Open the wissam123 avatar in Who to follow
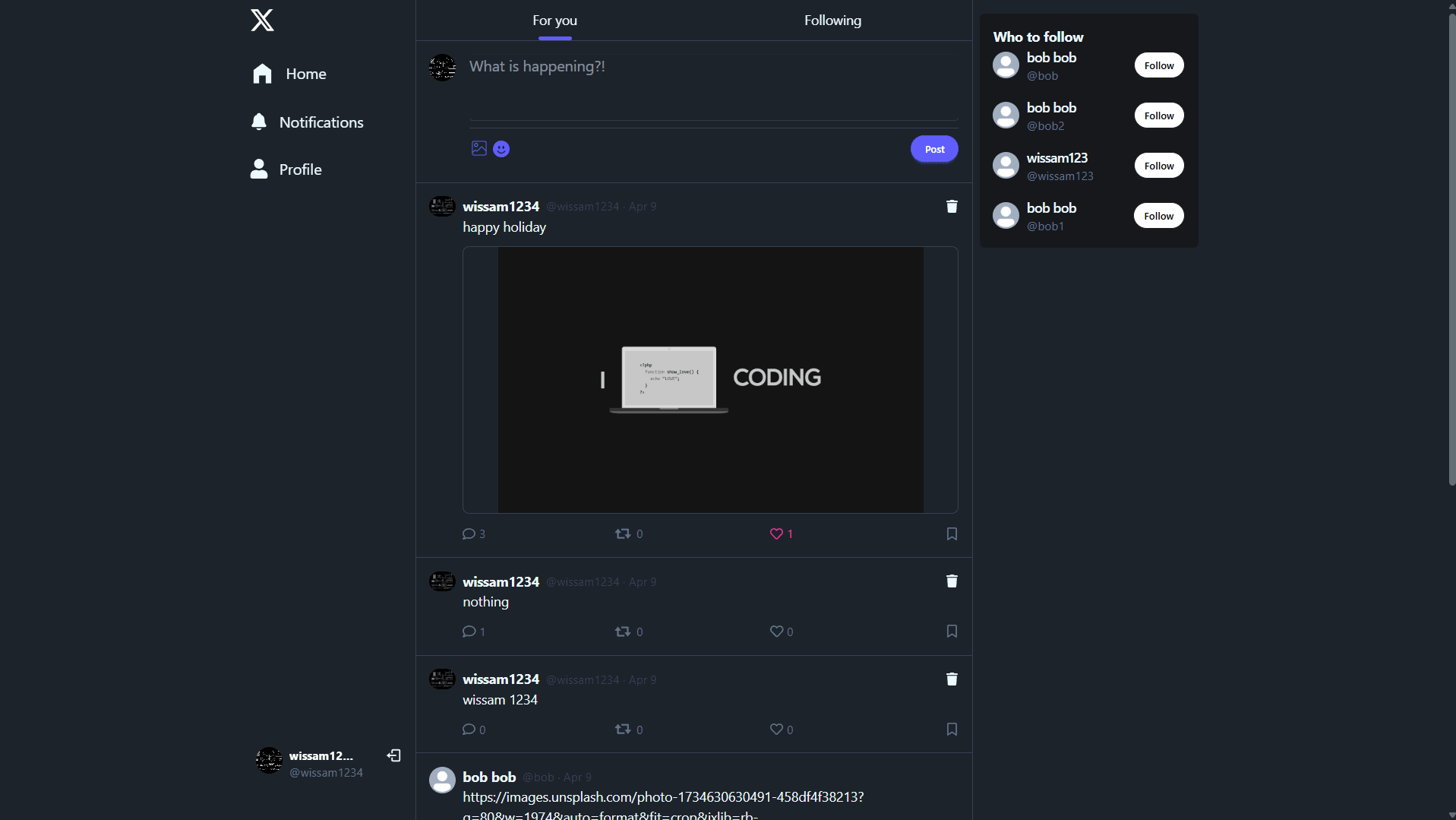 [1006, 166]
